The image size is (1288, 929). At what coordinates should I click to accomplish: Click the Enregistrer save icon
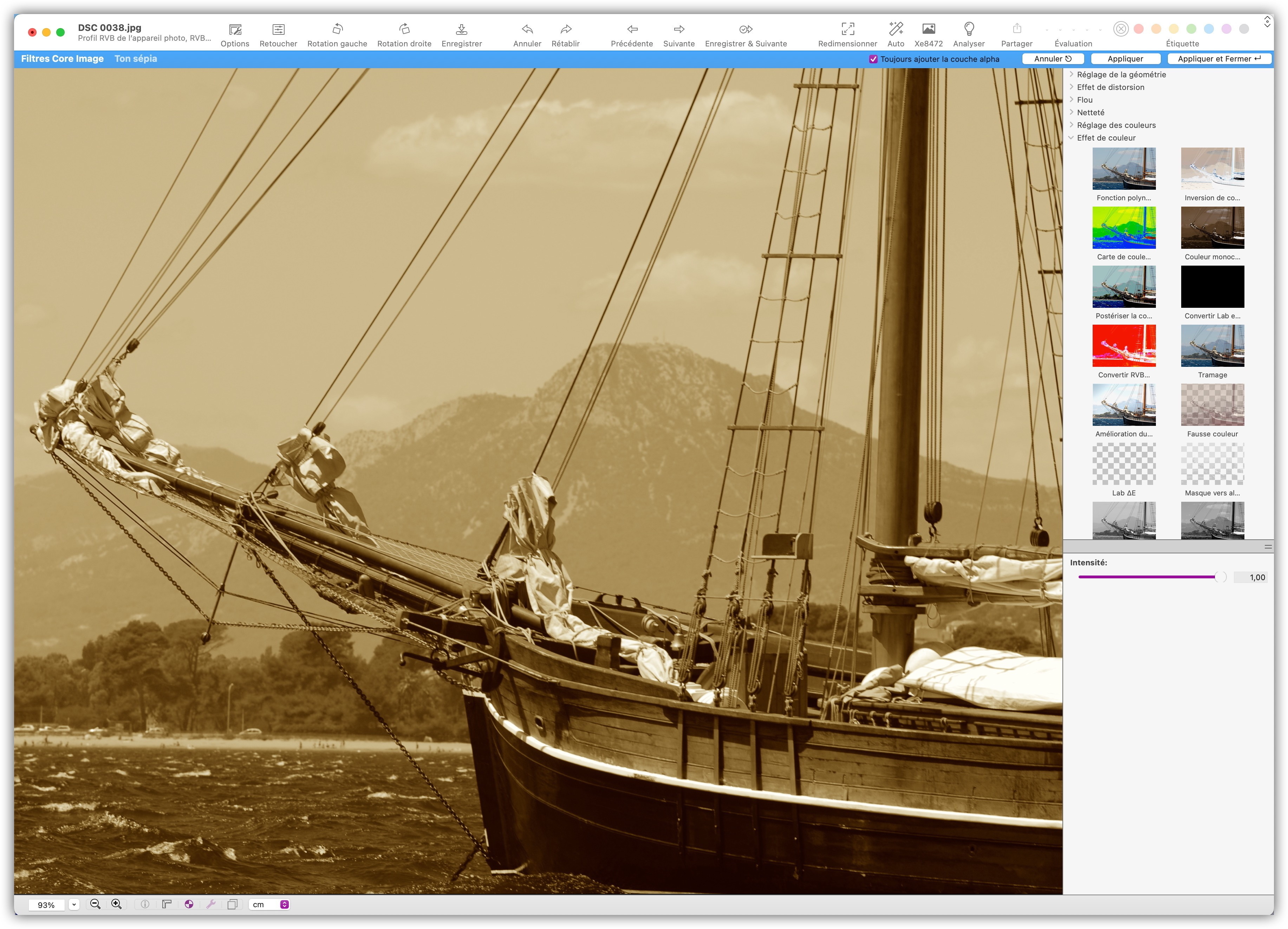(x=462, y=29)
